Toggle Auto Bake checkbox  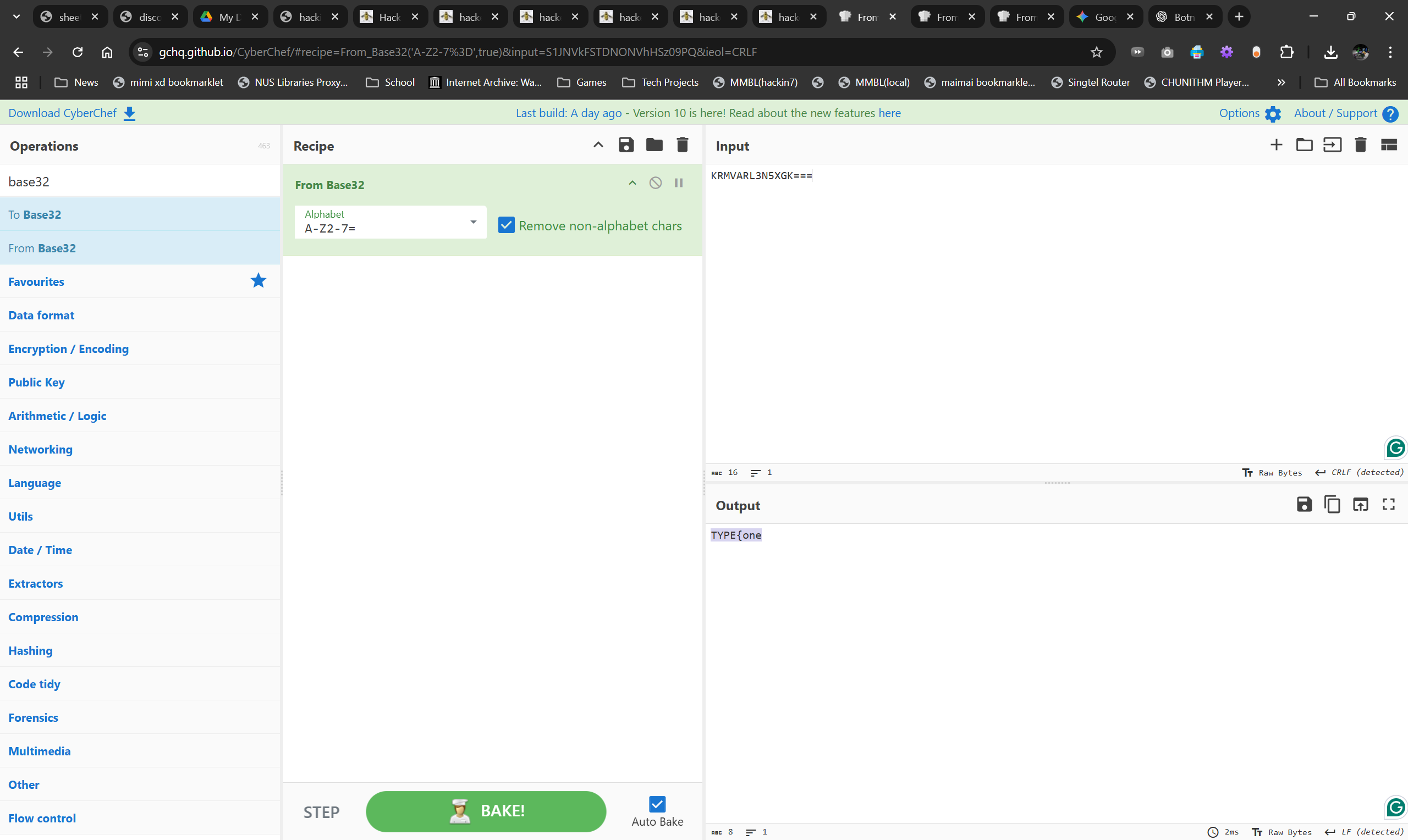pyautogui.click(x=657, y=804)
